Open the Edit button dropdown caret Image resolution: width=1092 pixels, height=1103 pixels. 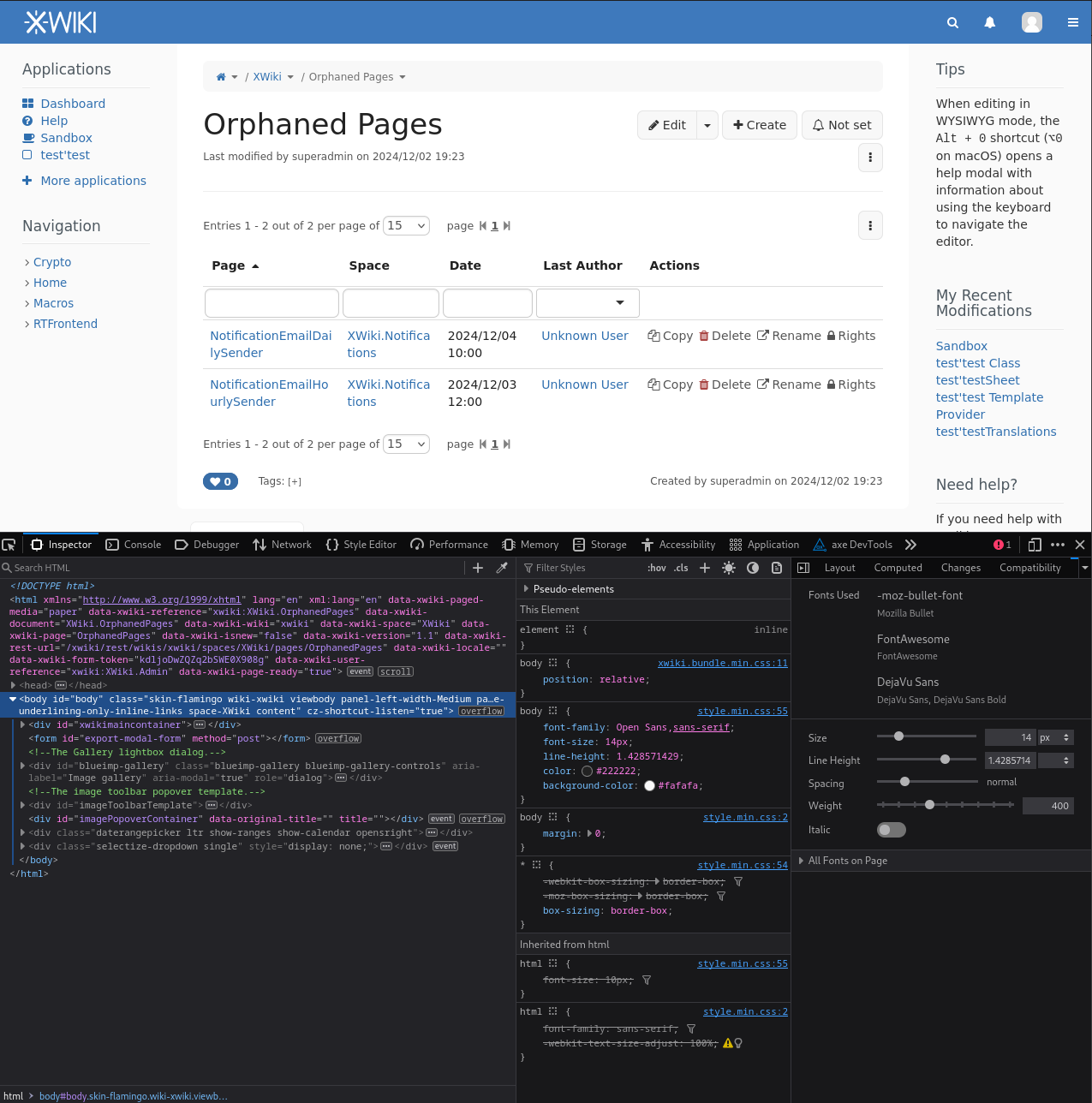(707, 125)
